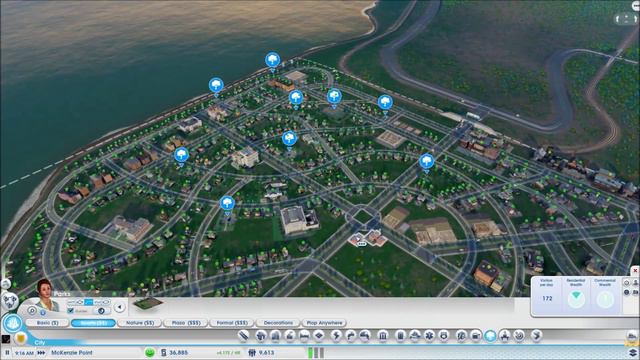Click the round blue City skyline button

13,323
